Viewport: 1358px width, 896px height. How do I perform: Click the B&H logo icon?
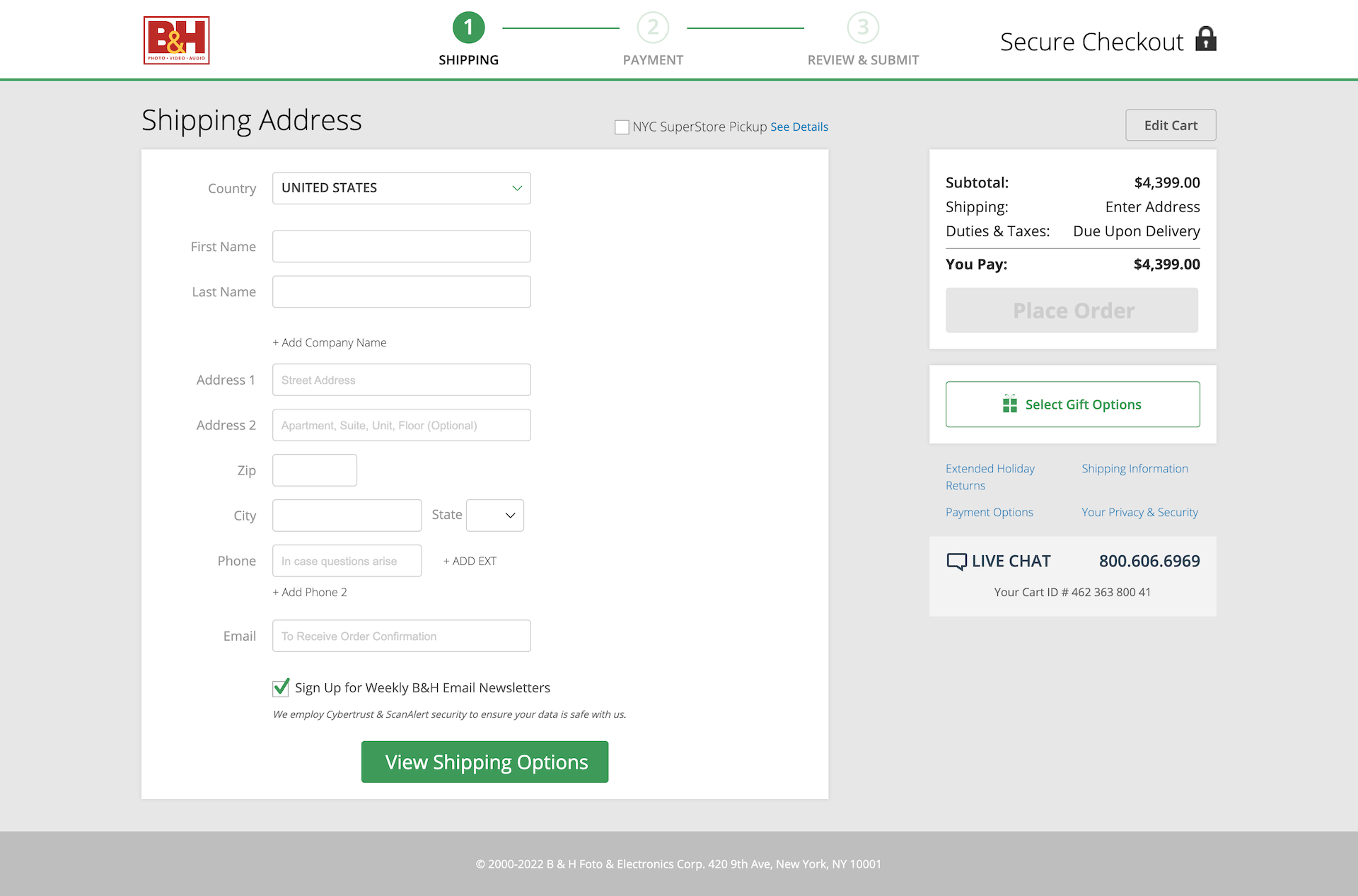pyautogui.click(x=177, y=40)
